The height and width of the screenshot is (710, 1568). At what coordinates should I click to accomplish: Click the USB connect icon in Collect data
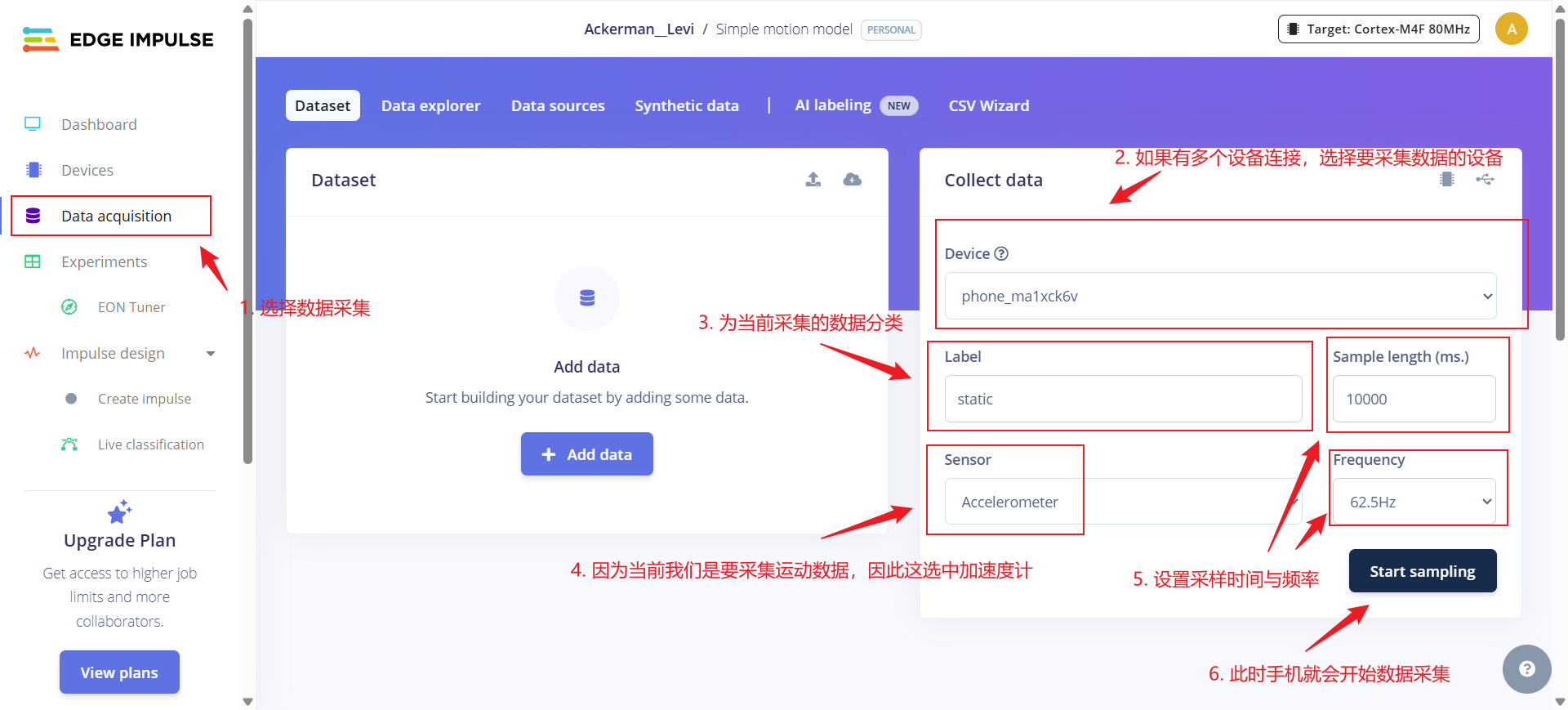(1486, 179)
